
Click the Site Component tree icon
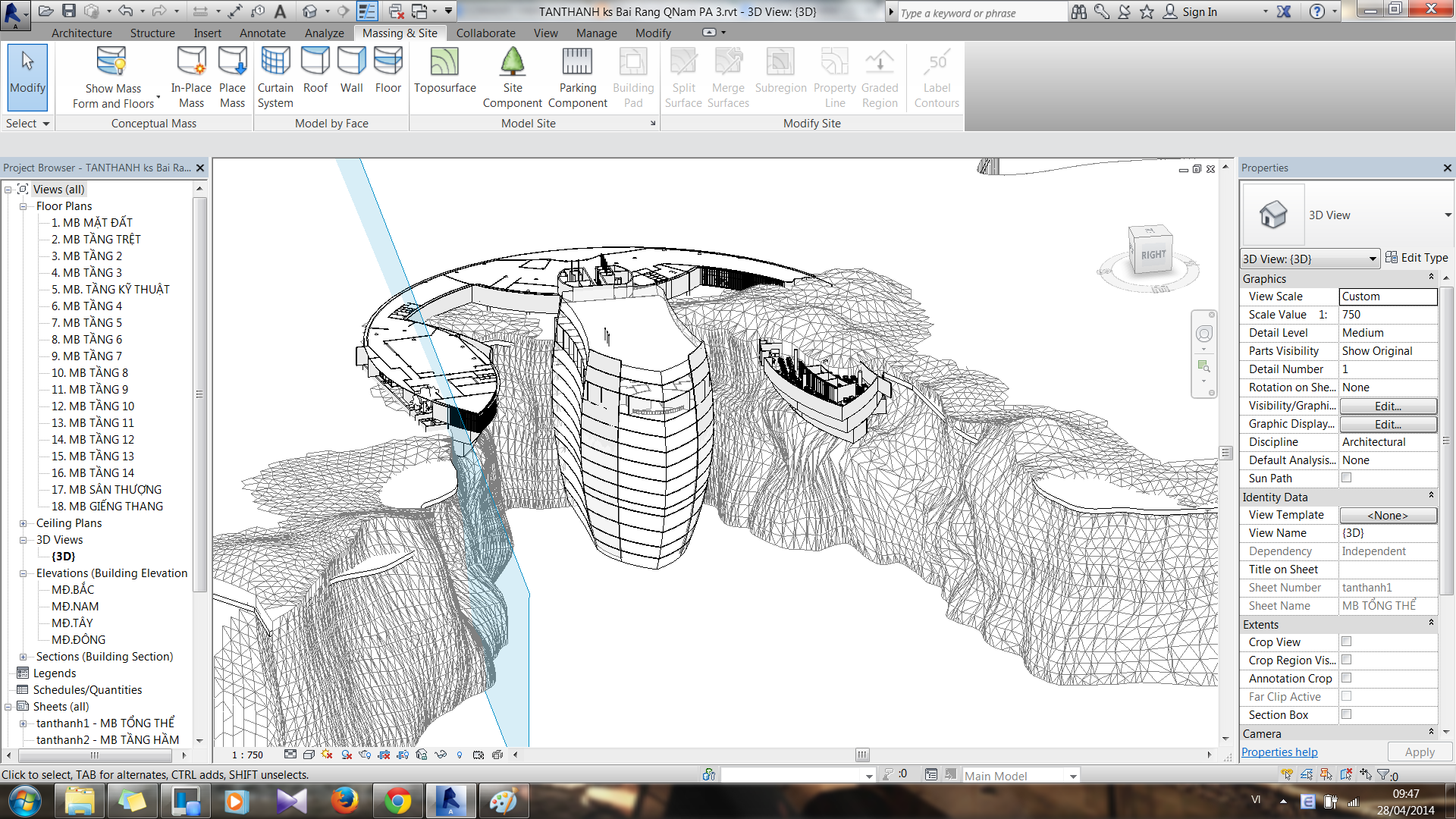tap(513, 62)
